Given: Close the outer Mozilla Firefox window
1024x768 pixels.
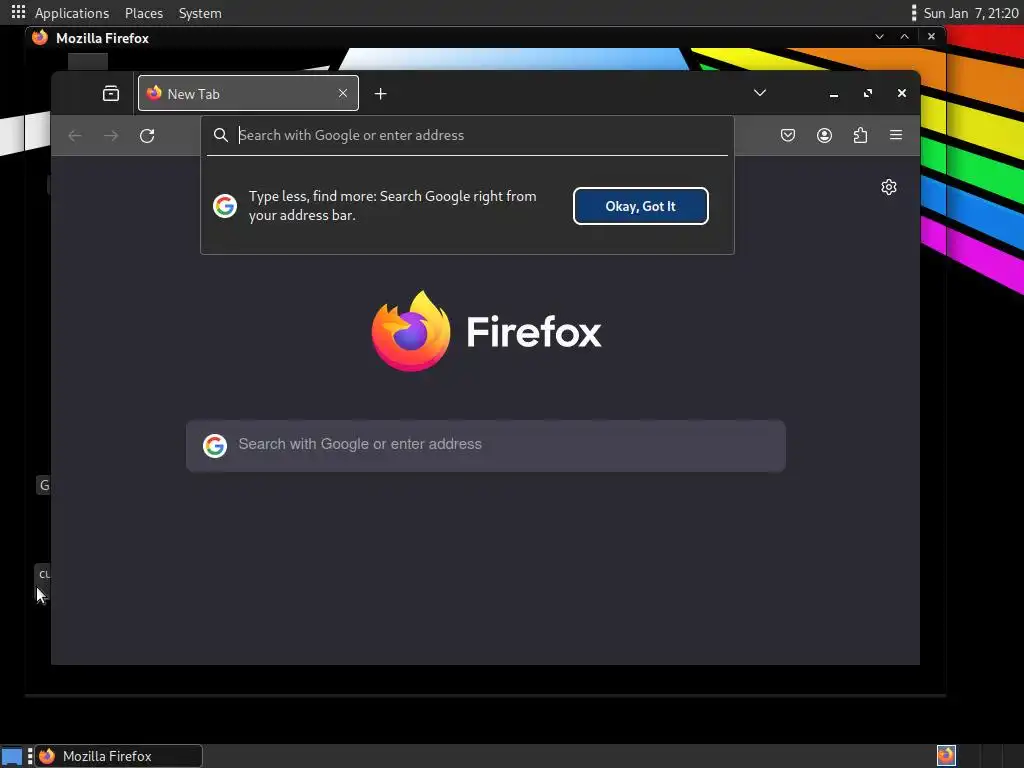Looking at the screenshot, I should pyautogui.click(x=931, y=37).
